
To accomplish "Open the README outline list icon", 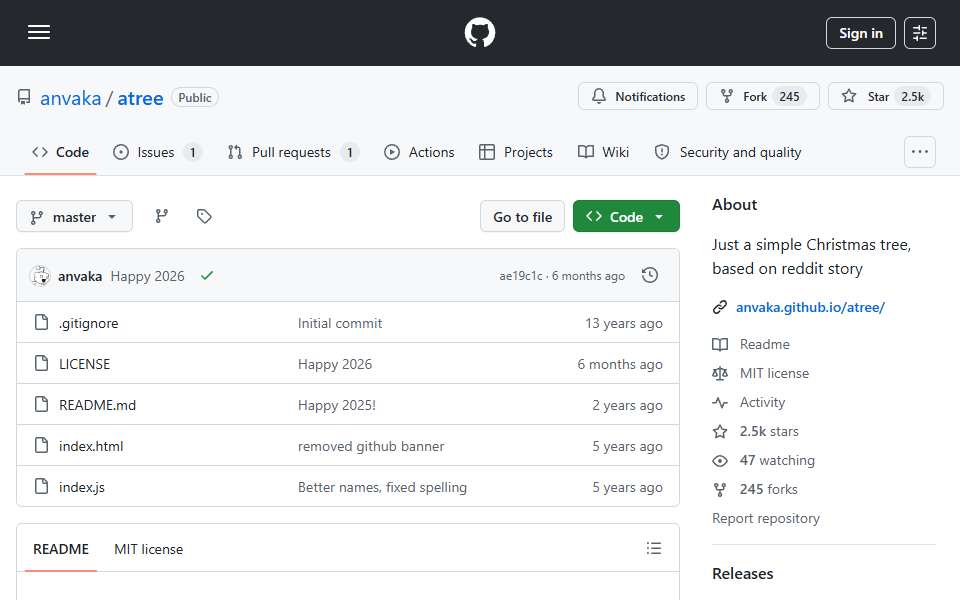I will pyautogui.click(x=653, y=548).
